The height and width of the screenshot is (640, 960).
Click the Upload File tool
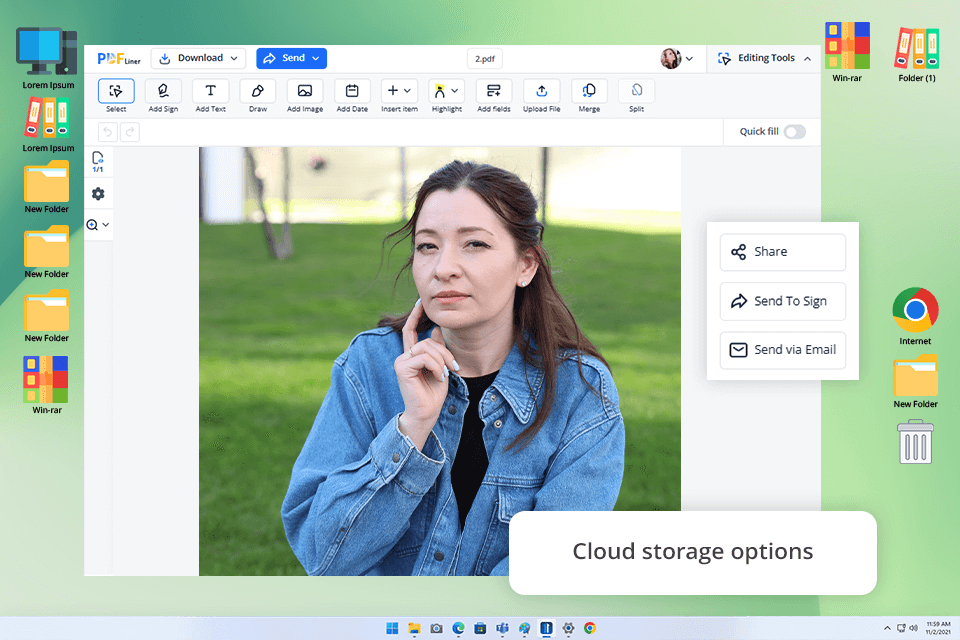pyautogui.click(x=541, y=91)
